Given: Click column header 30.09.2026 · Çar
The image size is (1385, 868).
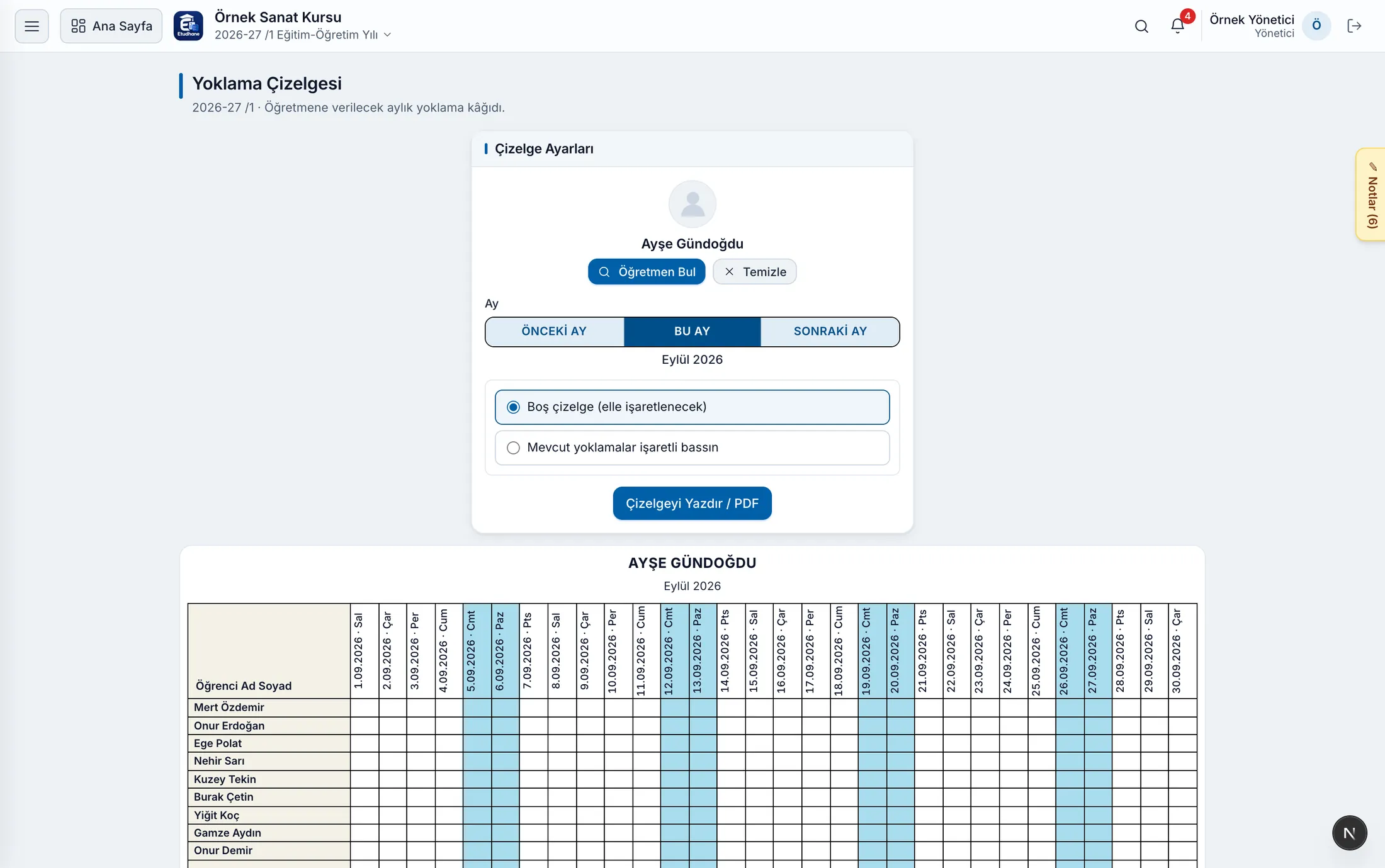Looking at the screenshot, I should coord(1182,651).
